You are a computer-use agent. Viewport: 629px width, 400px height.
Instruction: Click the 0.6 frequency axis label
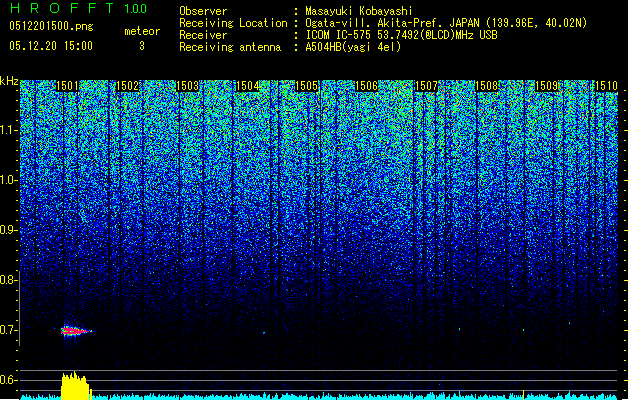(x=8, y=380)
